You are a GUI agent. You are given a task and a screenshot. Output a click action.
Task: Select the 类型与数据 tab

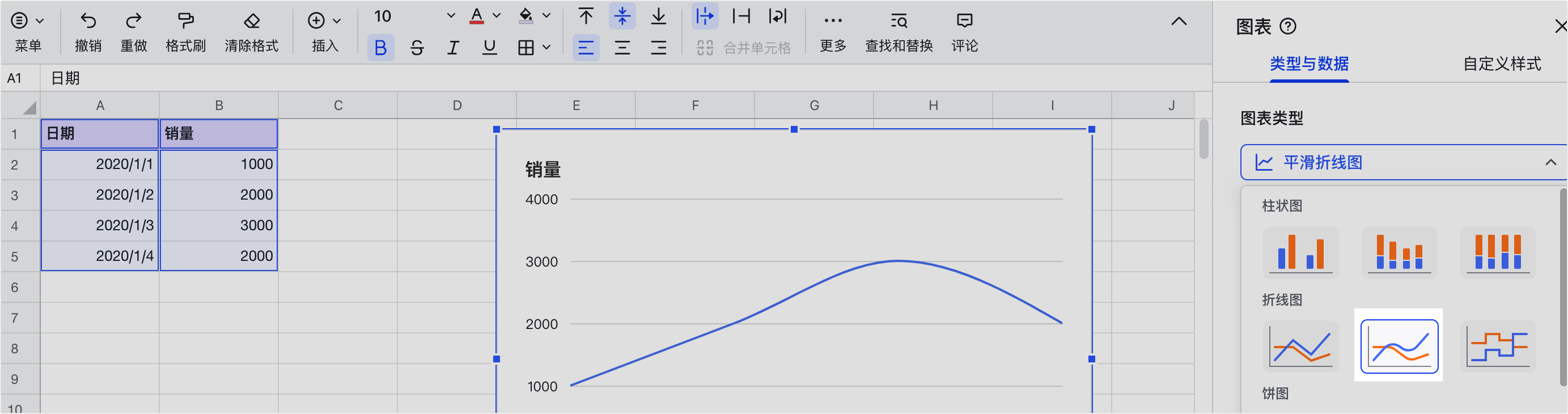[1309, 64]
